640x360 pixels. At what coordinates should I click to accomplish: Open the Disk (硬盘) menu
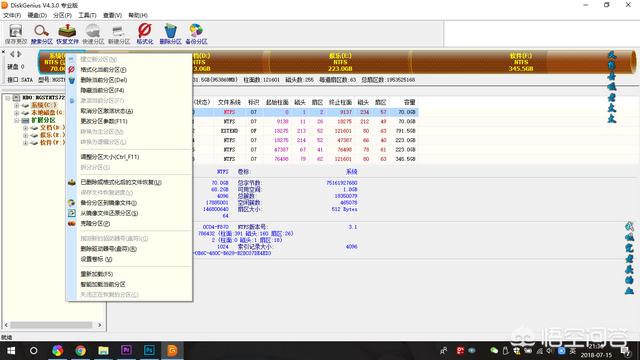click(x=37, y=15)
